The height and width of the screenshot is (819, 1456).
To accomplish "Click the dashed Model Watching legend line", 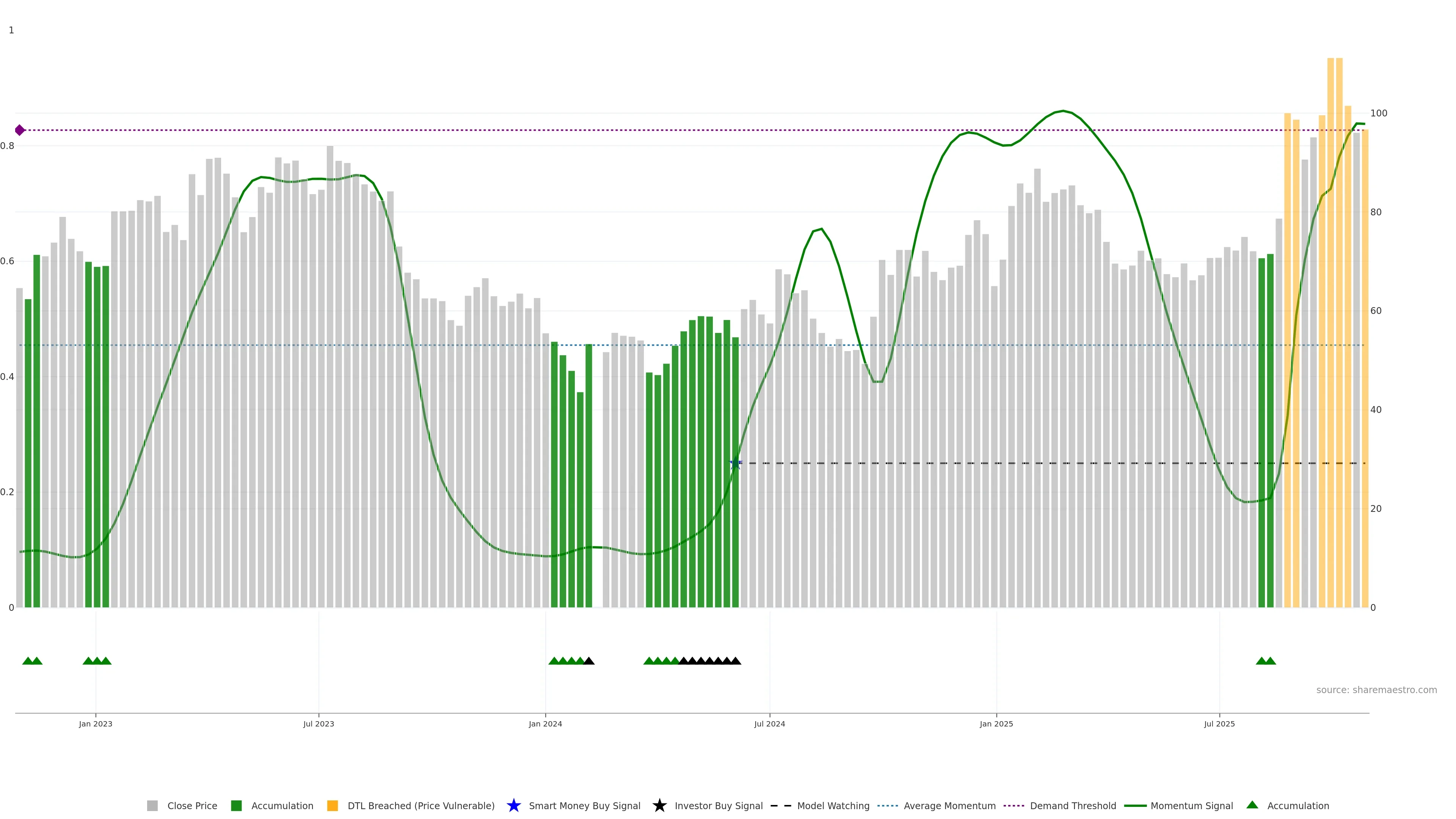I will (781, 806).
